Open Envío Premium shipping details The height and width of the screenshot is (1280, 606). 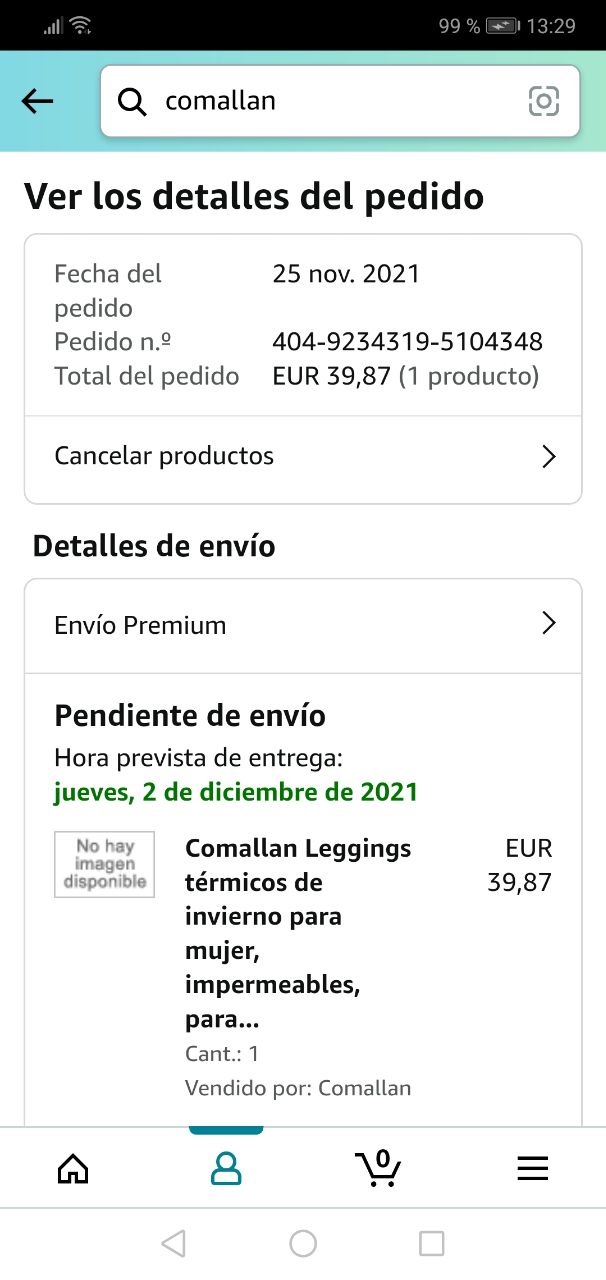[303, 625]
